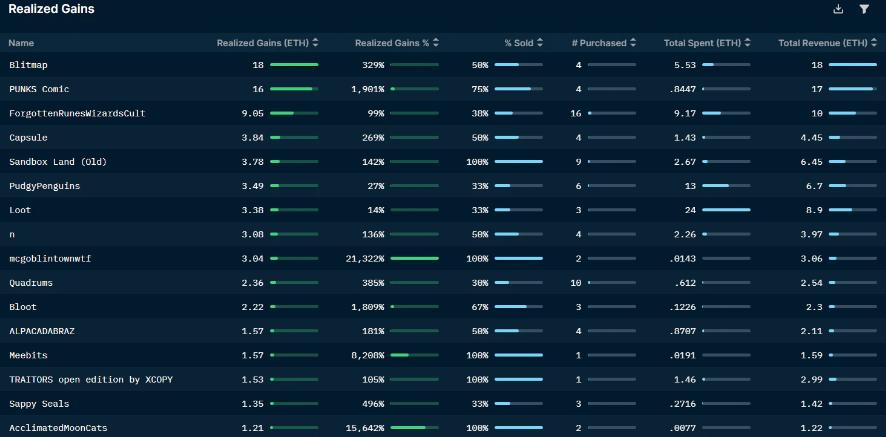Image resolution: width=886 pixels, height=437 pixels.
Task: Click the Loot total spent bar
Action: tap(726, 210)
